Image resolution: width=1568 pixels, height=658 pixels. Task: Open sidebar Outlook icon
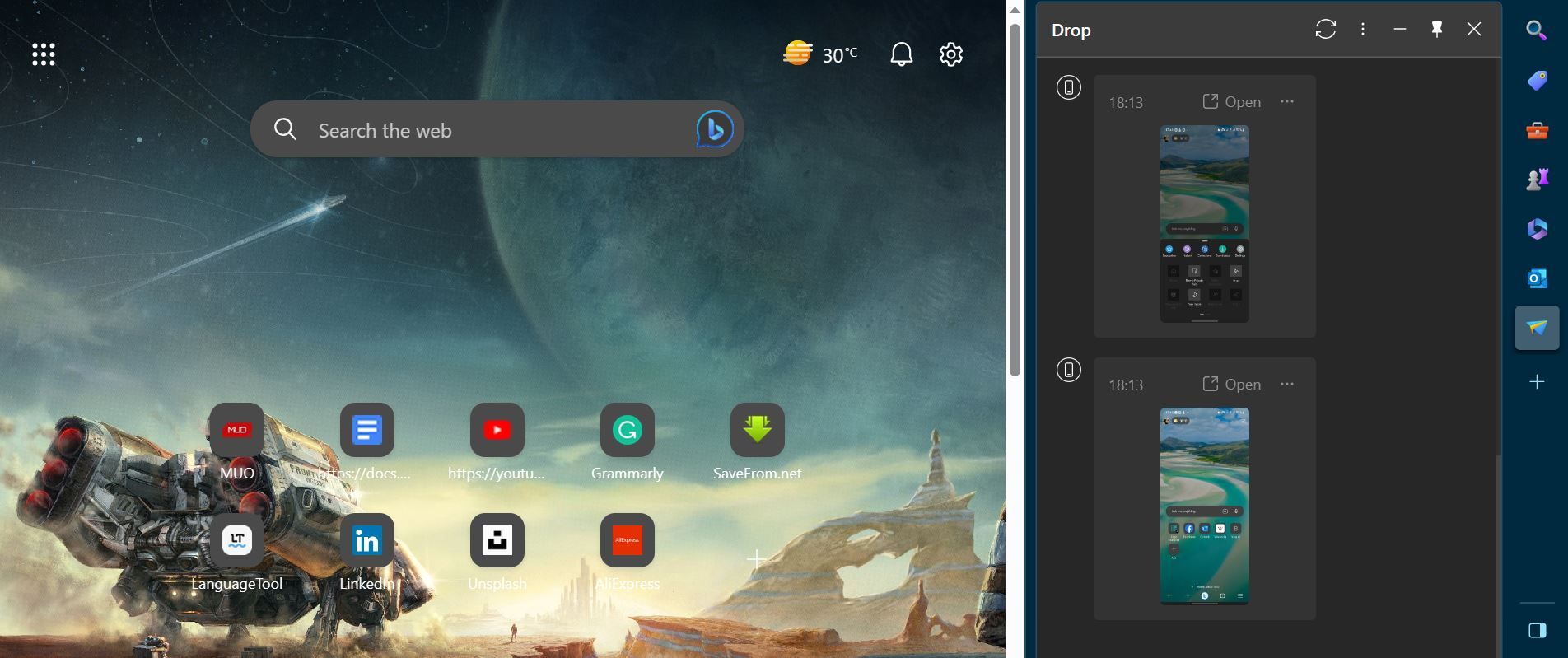[1537, 278]
